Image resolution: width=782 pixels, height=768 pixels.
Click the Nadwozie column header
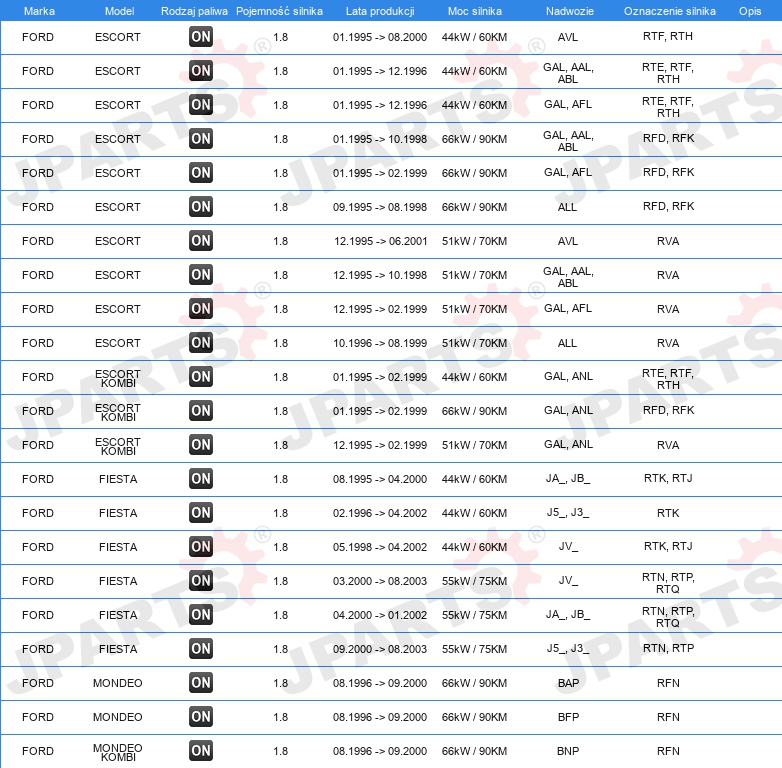coord(570,11)
